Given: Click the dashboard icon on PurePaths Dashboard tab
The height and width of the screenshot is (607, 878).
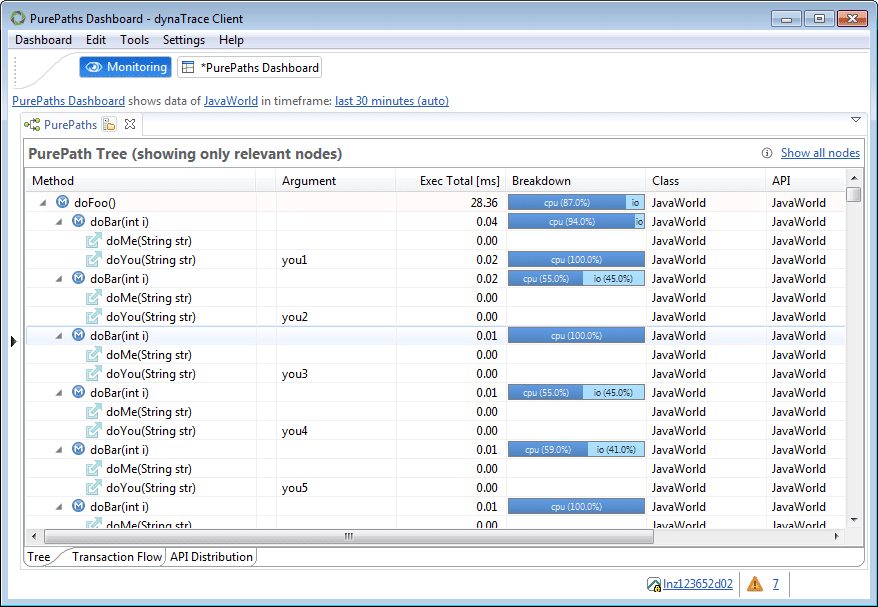Looking at the screenshot, I should click(x=188, y=67).
